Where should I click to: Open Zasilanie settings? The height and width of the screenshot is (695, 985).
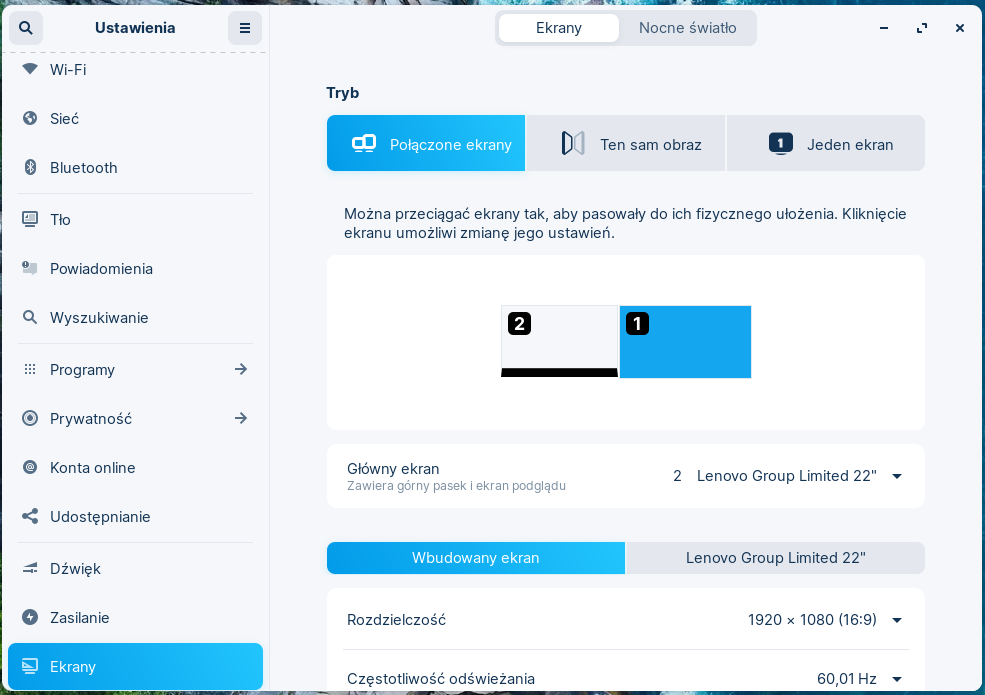[135, 618]
